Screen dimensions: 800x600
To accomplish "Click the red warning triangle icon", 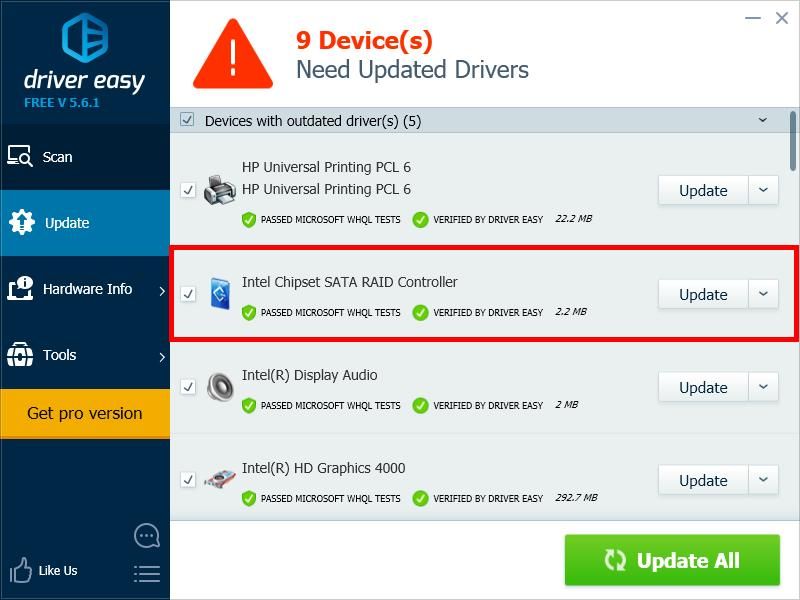I will click(x=233, y=55).
